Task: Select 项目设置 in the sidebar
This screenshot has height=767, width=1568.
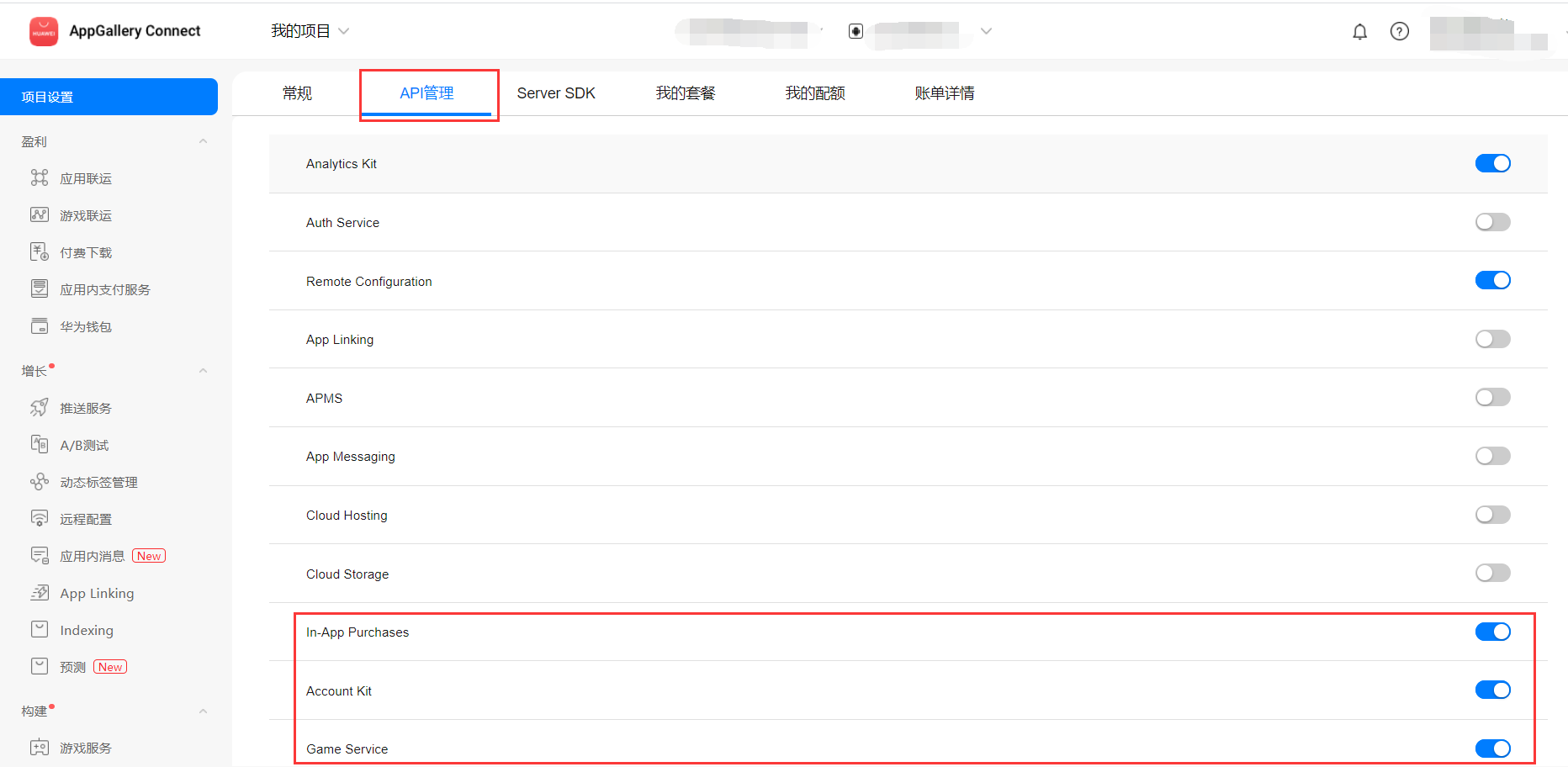Action: [x=109, y=97]
